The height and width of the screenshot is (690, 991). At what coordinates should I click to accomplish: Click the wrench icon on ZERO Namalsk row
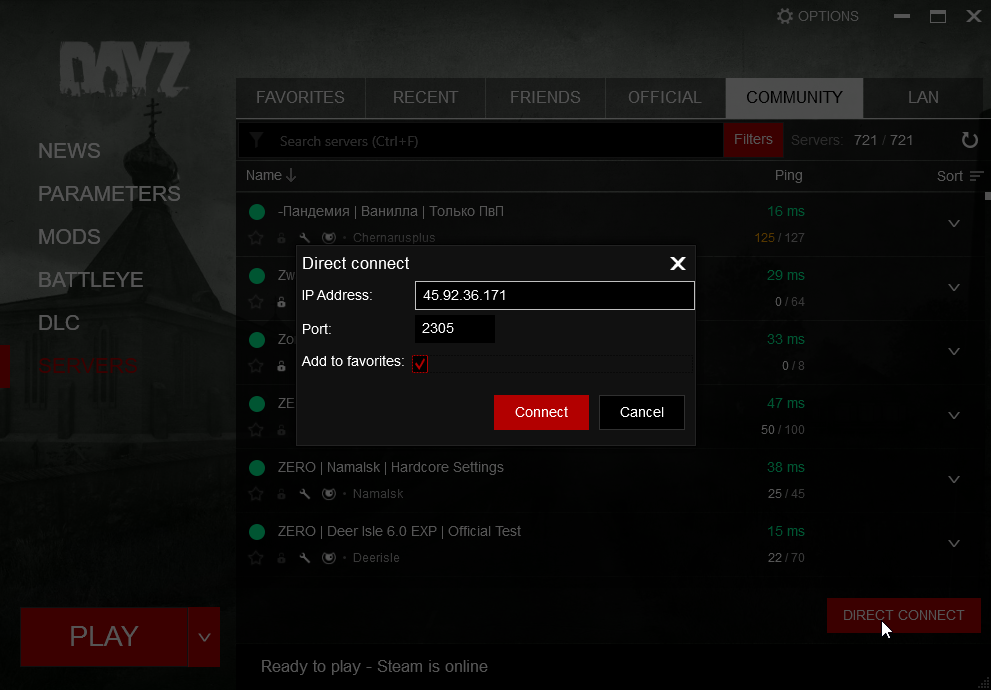point(305,493)
